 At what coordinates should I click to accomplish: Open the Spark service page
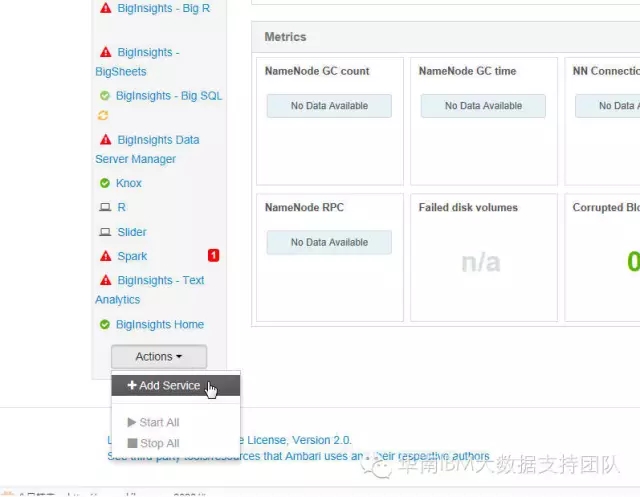pos(132,256)
